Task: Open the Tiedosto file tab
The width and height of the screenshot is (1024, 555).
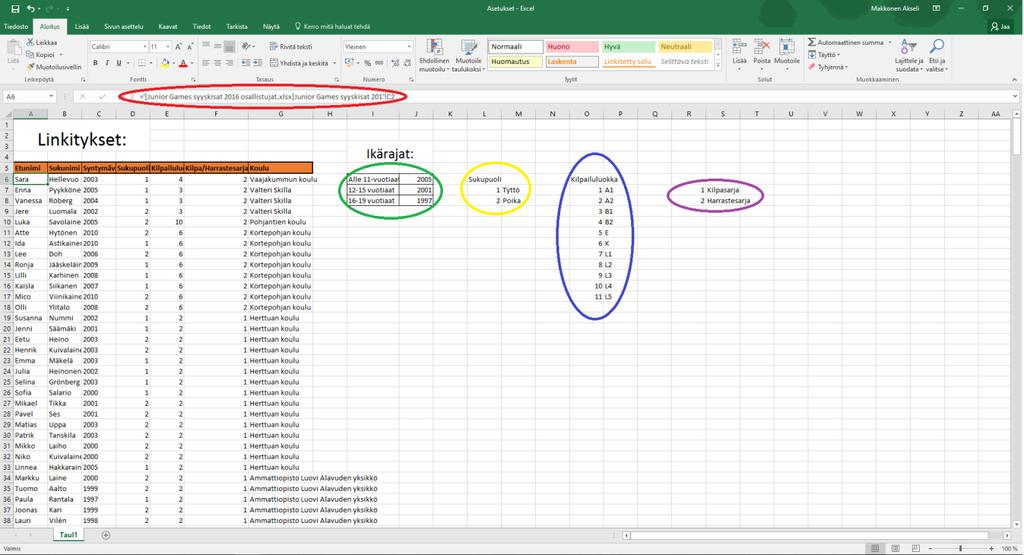Action: pos(16,27)
